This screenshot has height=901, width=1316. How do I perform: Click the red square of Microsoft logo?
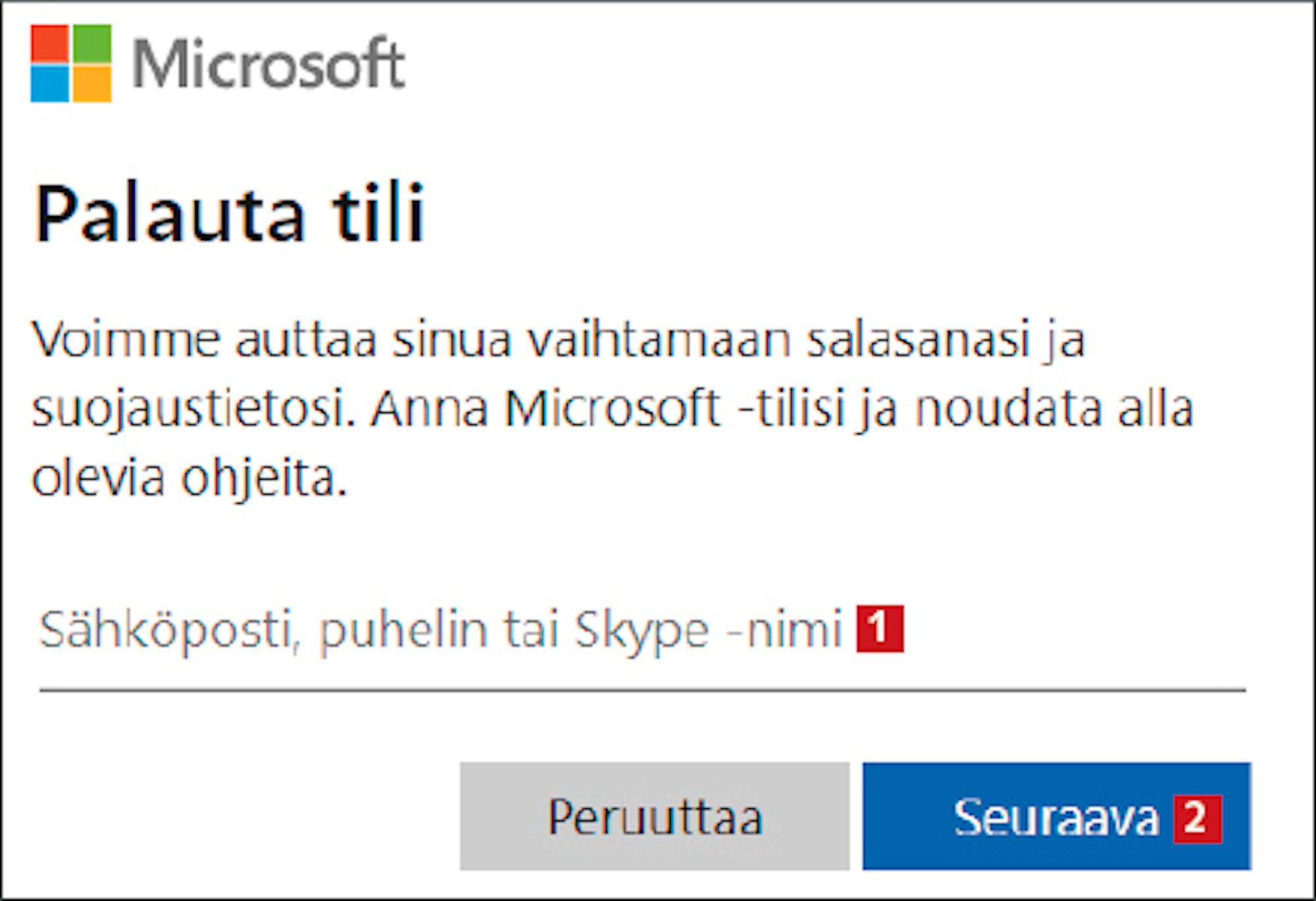coord(49,43)
